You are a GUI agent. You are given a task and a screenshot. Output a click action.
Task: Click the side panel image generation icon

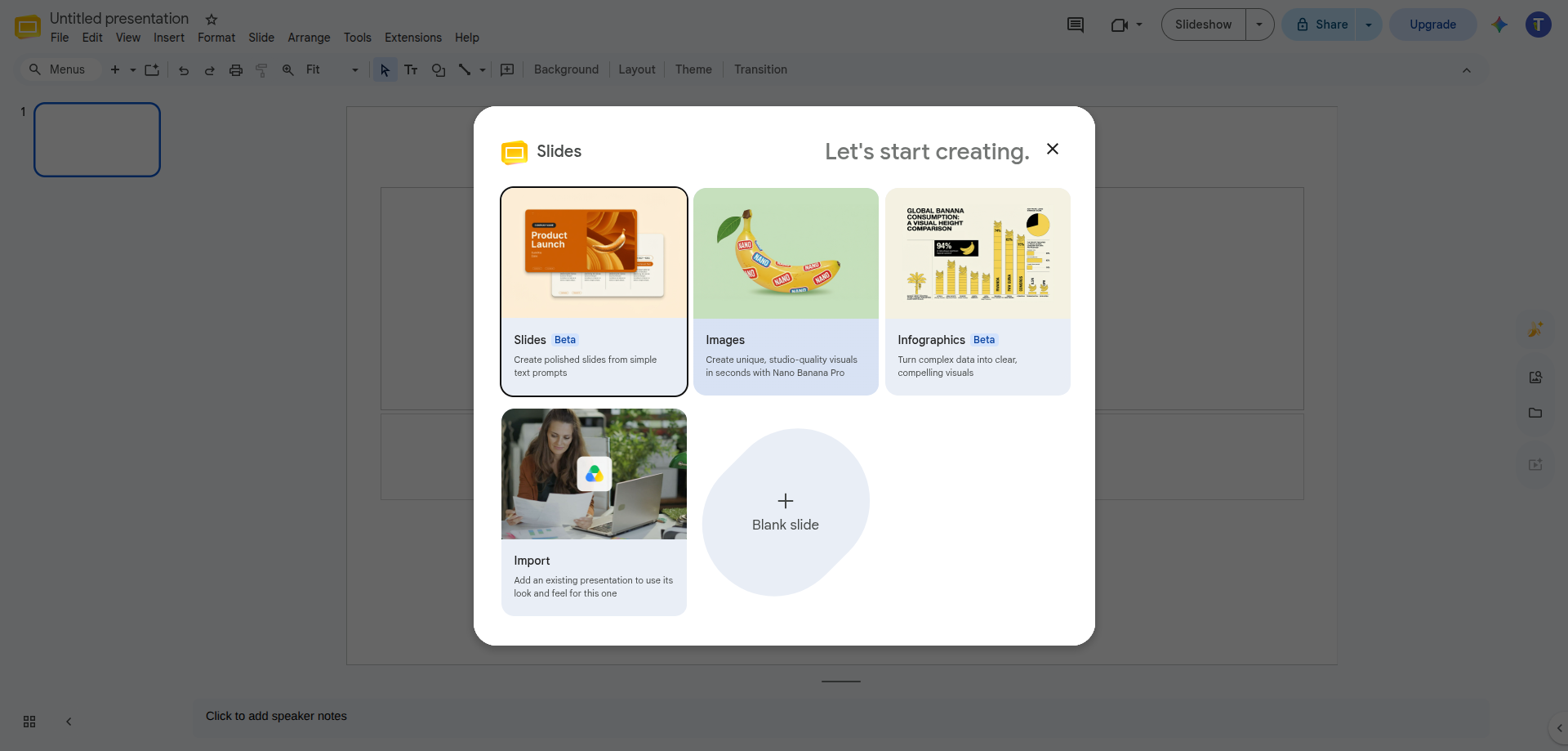point(1535,329)
